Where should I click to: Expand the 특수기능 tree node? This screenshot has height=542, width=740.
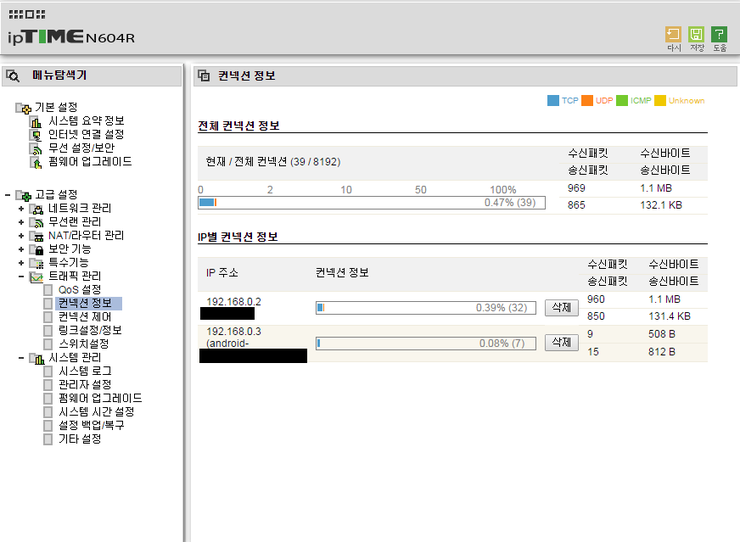(x=21, y=263)
